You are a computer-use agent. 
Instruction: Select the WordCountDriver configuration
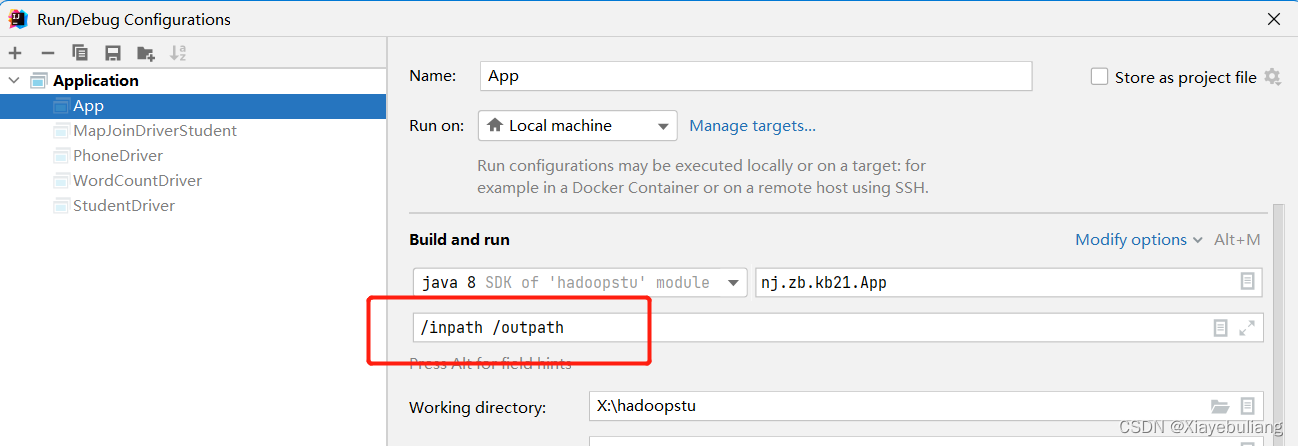[137, 181]
